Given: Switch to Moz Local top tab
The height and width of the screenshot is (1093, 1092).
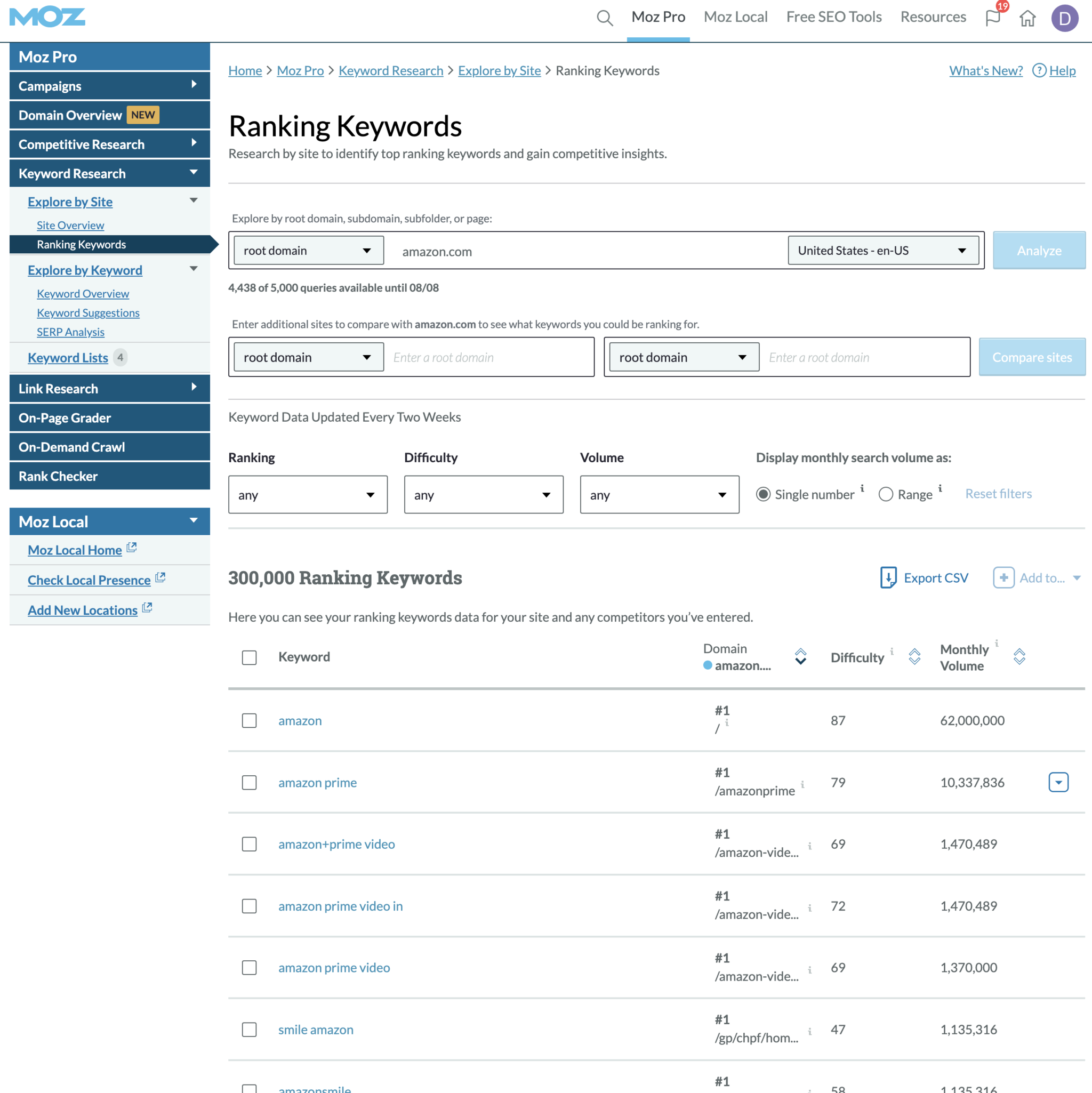Looking at the screenshot, I should pos(735,17).
